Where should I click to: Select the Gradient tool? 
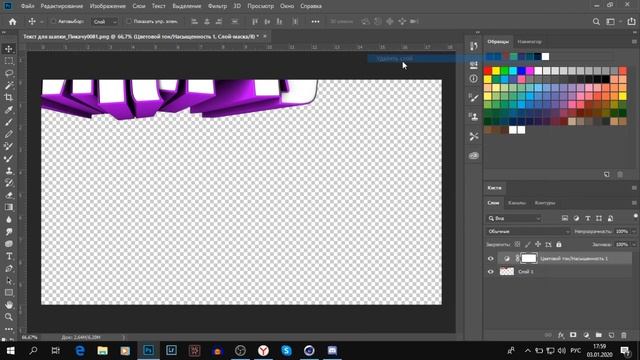coord(9,207)
